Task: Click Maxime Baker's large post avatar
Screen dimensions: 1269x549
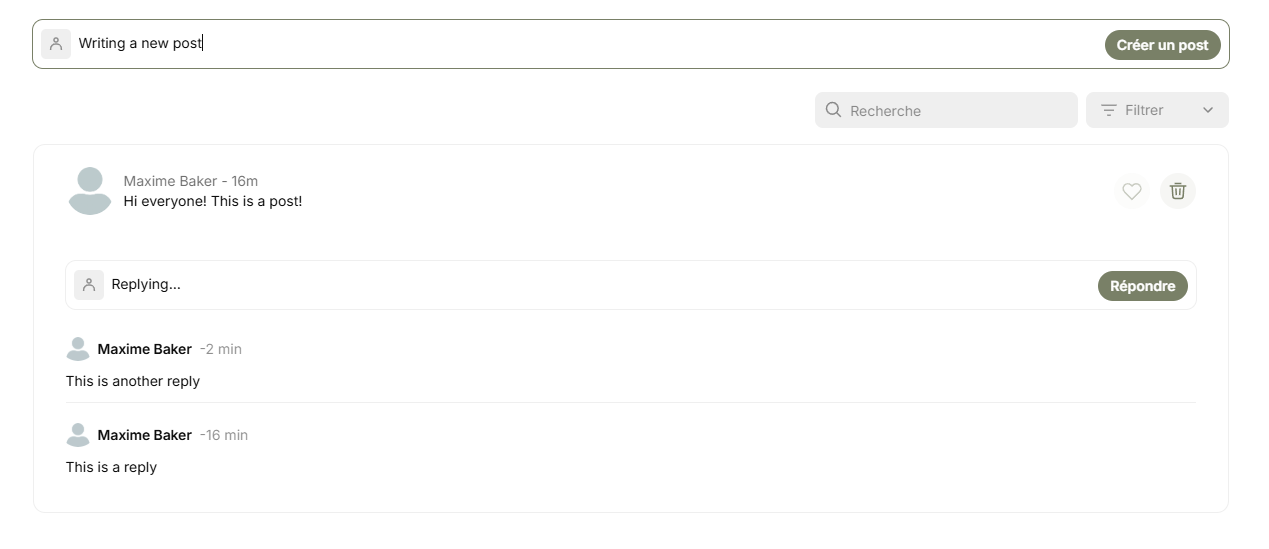Action: point(90,191)
